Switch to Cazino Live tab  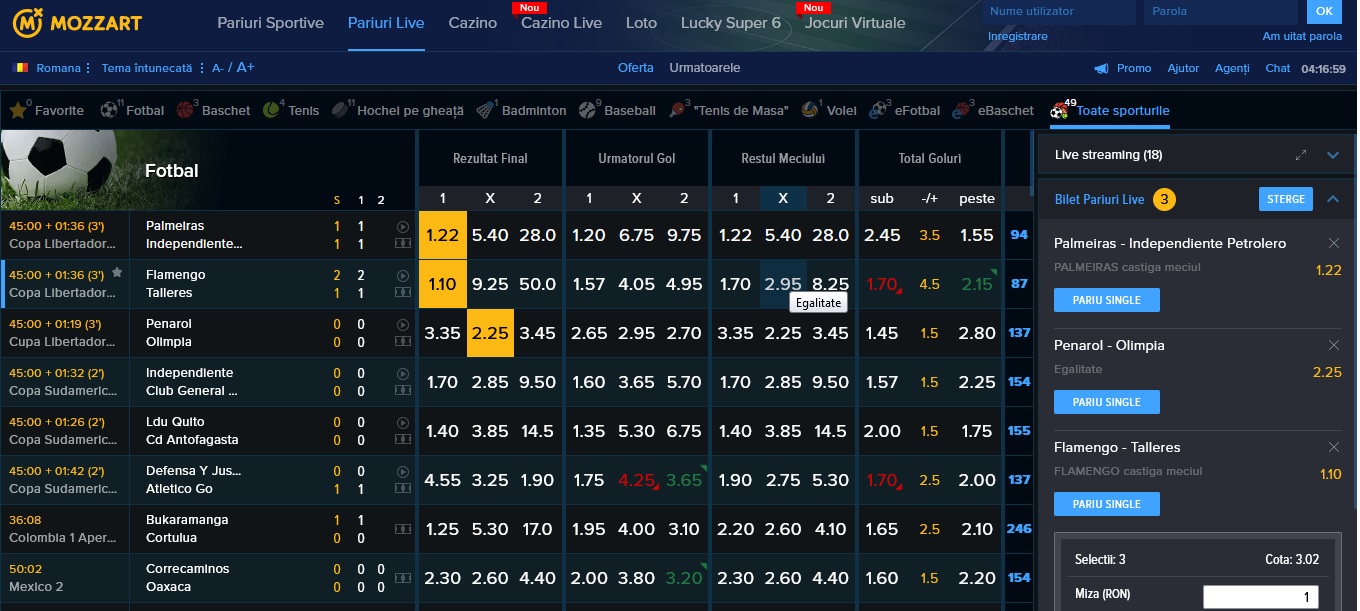point(561,23)
